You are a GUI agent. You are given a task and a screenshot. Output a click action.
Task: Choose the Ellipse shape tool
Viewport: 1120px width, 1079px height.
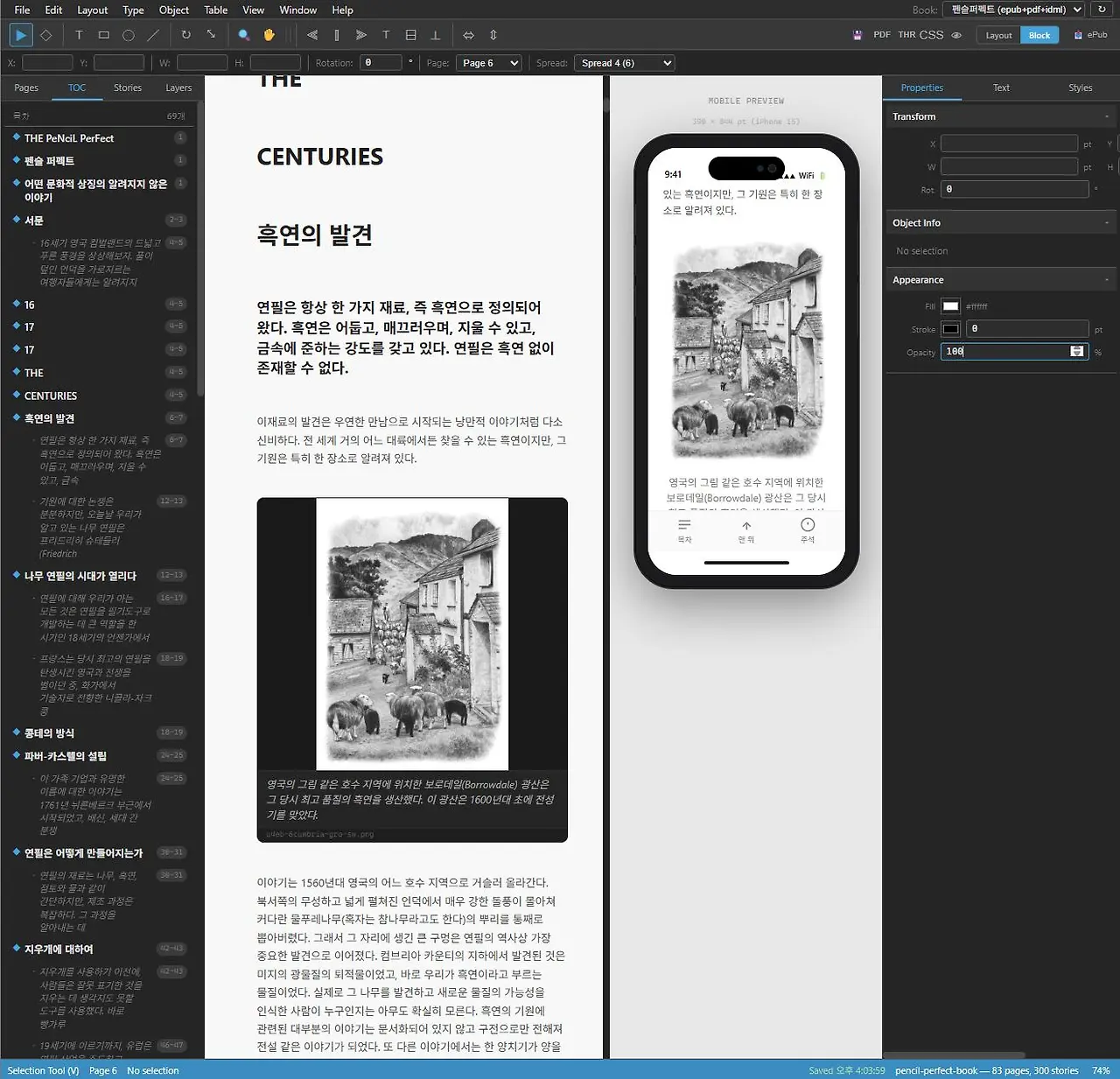129,35
